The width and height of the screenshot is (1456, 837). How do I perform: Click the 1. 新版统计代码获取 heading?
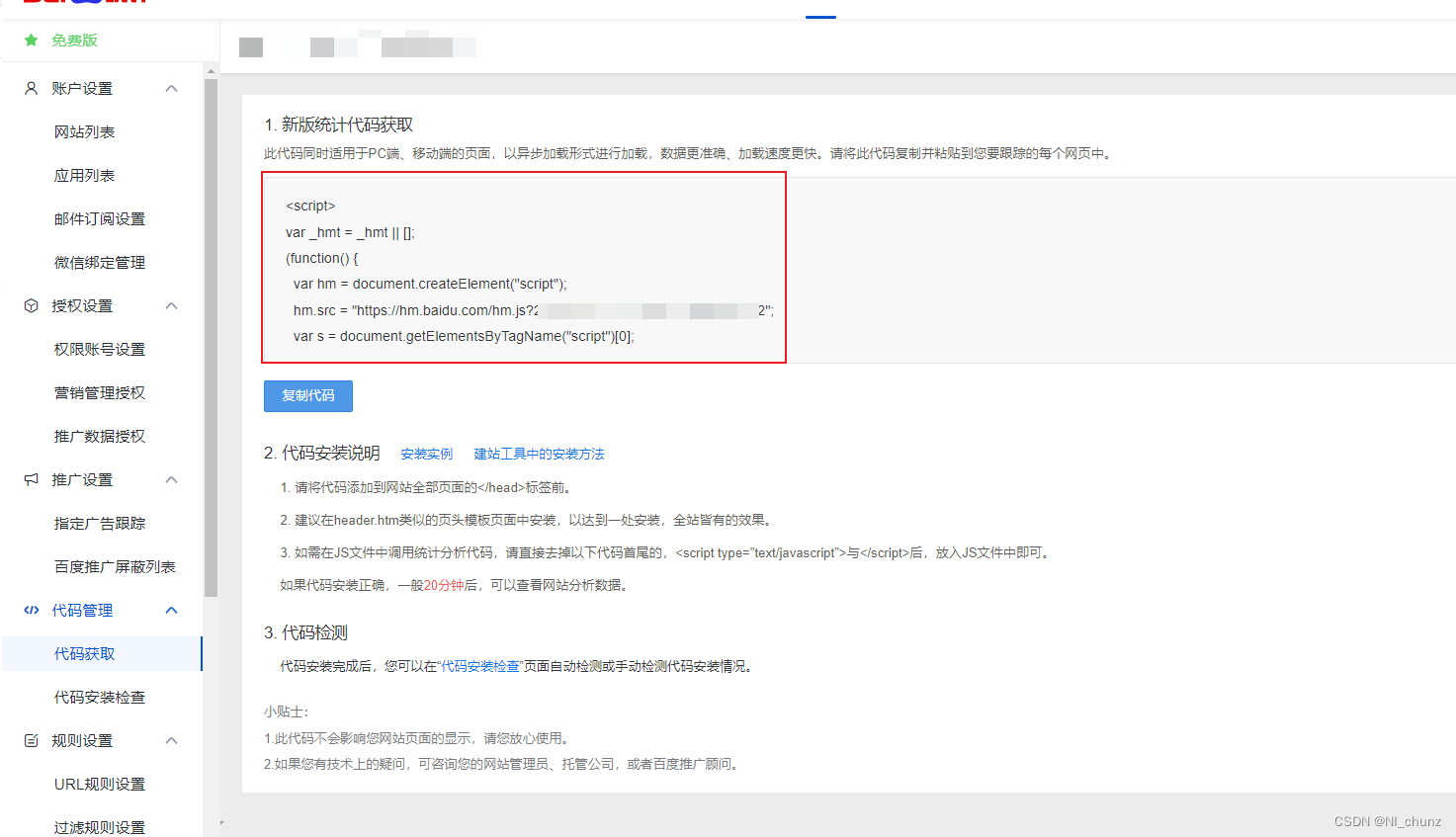(338, 125)
